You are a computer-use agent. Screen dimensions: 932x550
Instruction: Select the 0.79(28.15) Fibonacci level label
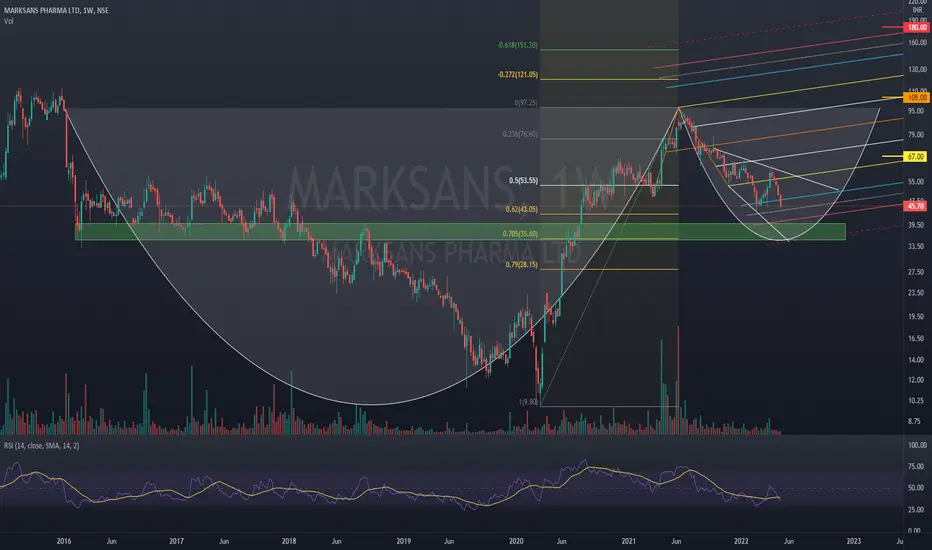(x=521, y=265)
